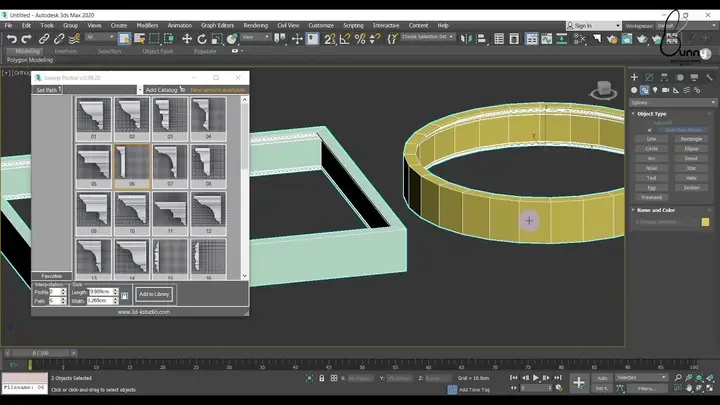Switch to Create panel plus icon
Screen dimensions: 720x405
(x=634, y=77)
